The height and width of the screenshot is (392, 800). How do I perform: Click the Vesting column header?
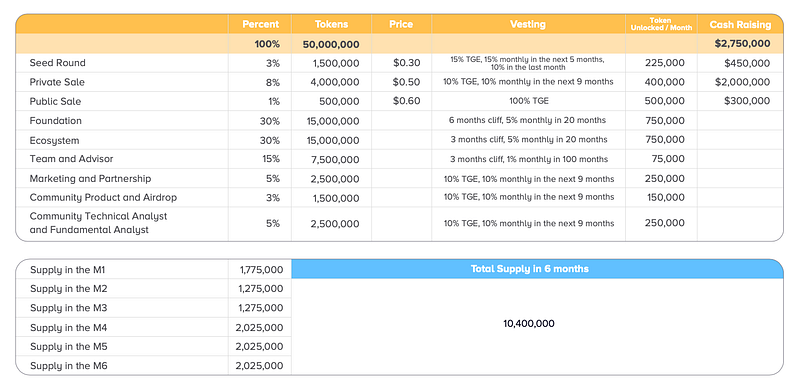(528, 24)
